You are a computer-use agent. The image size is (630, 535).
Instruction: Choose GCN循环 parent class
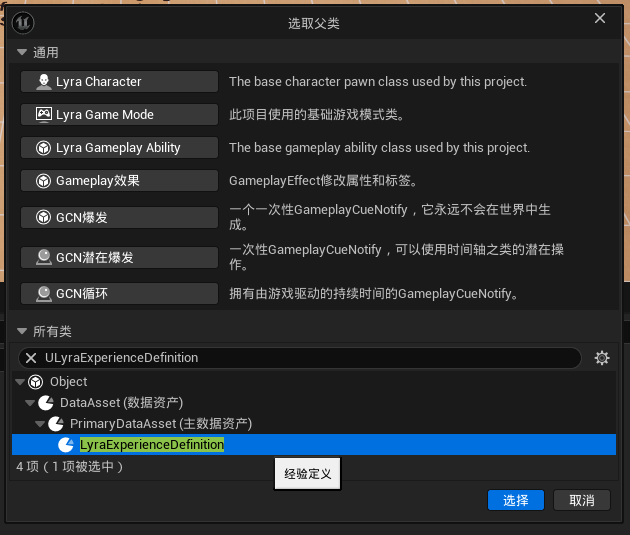point(119,294)
